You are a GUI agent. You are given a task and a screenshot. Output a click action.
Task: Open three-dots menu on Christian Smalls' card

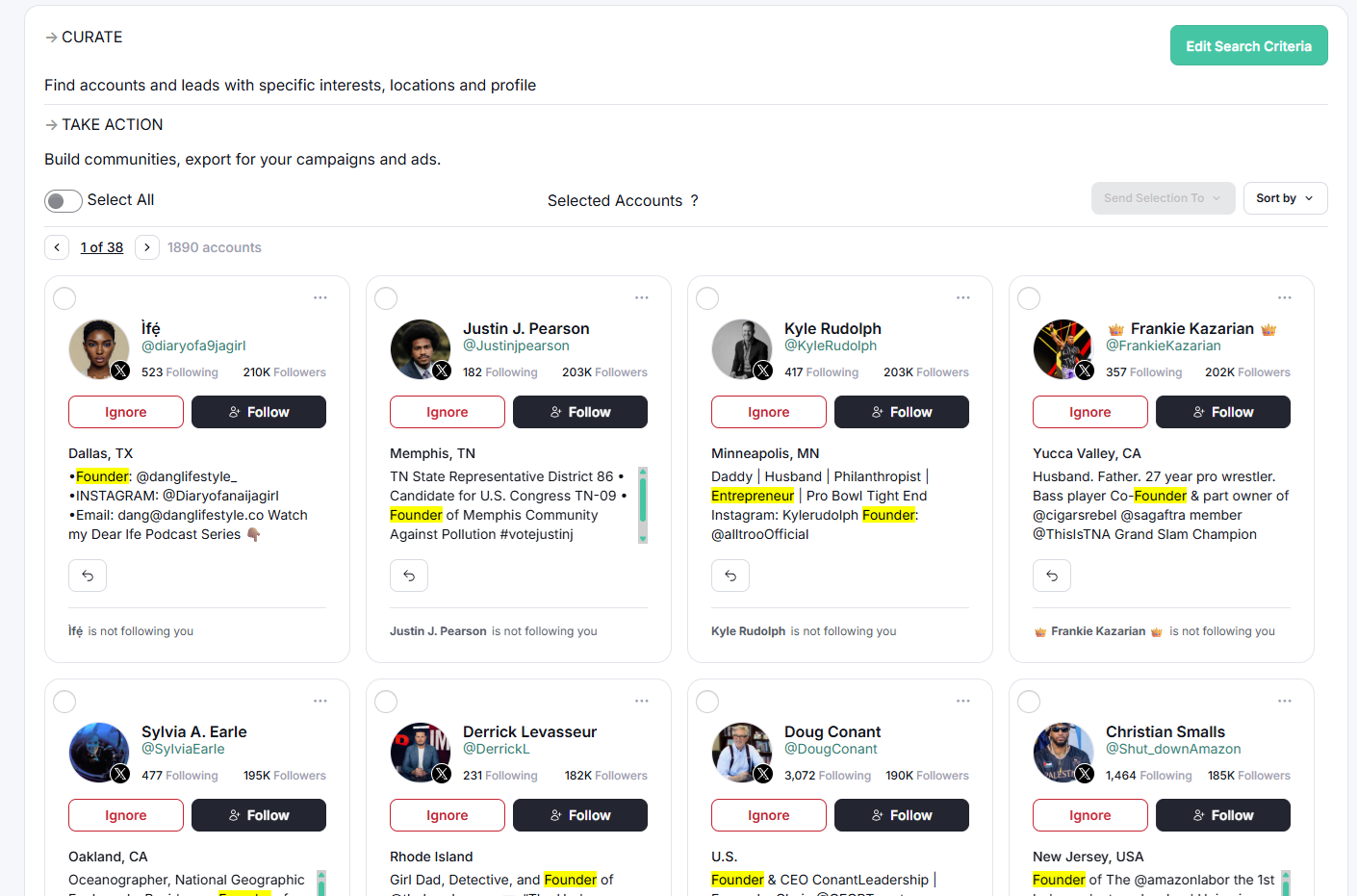tap(1285, 702)
